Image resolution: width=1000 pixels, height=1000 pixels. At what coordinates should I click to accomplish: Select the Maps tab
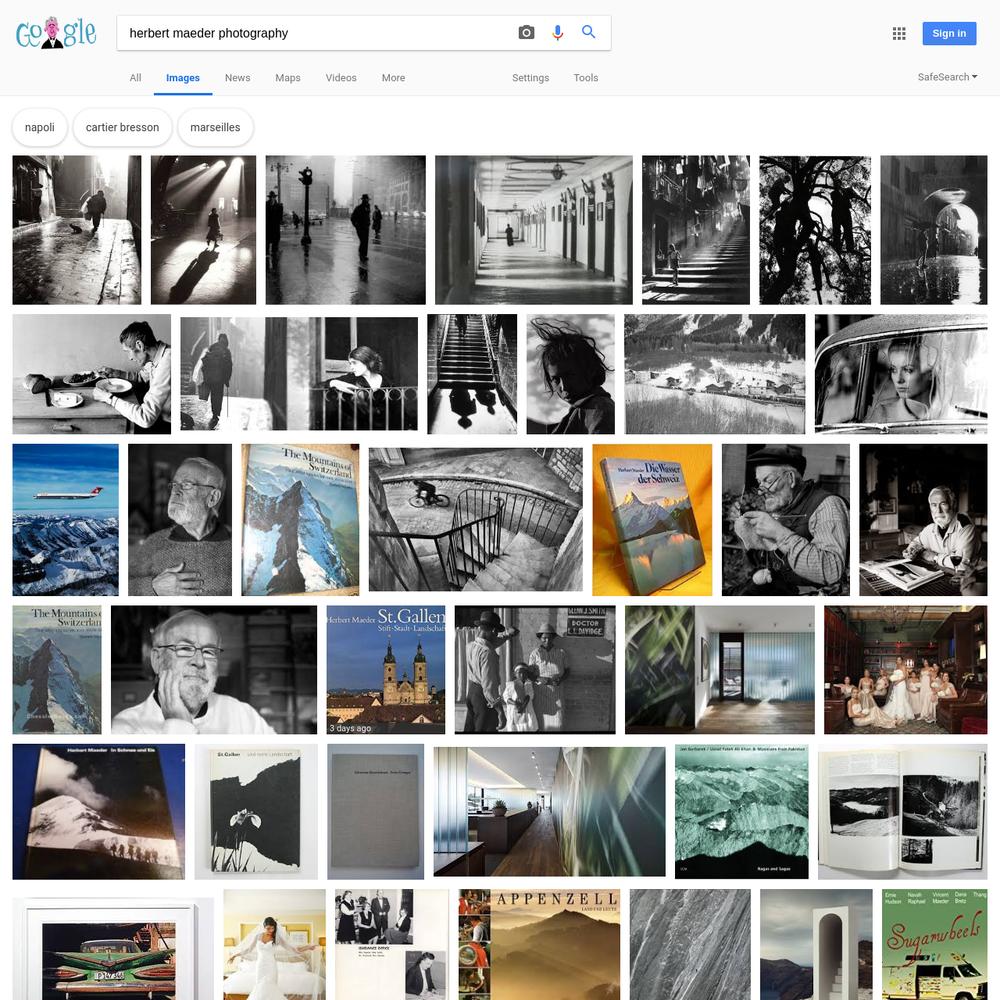click(288, 78)
